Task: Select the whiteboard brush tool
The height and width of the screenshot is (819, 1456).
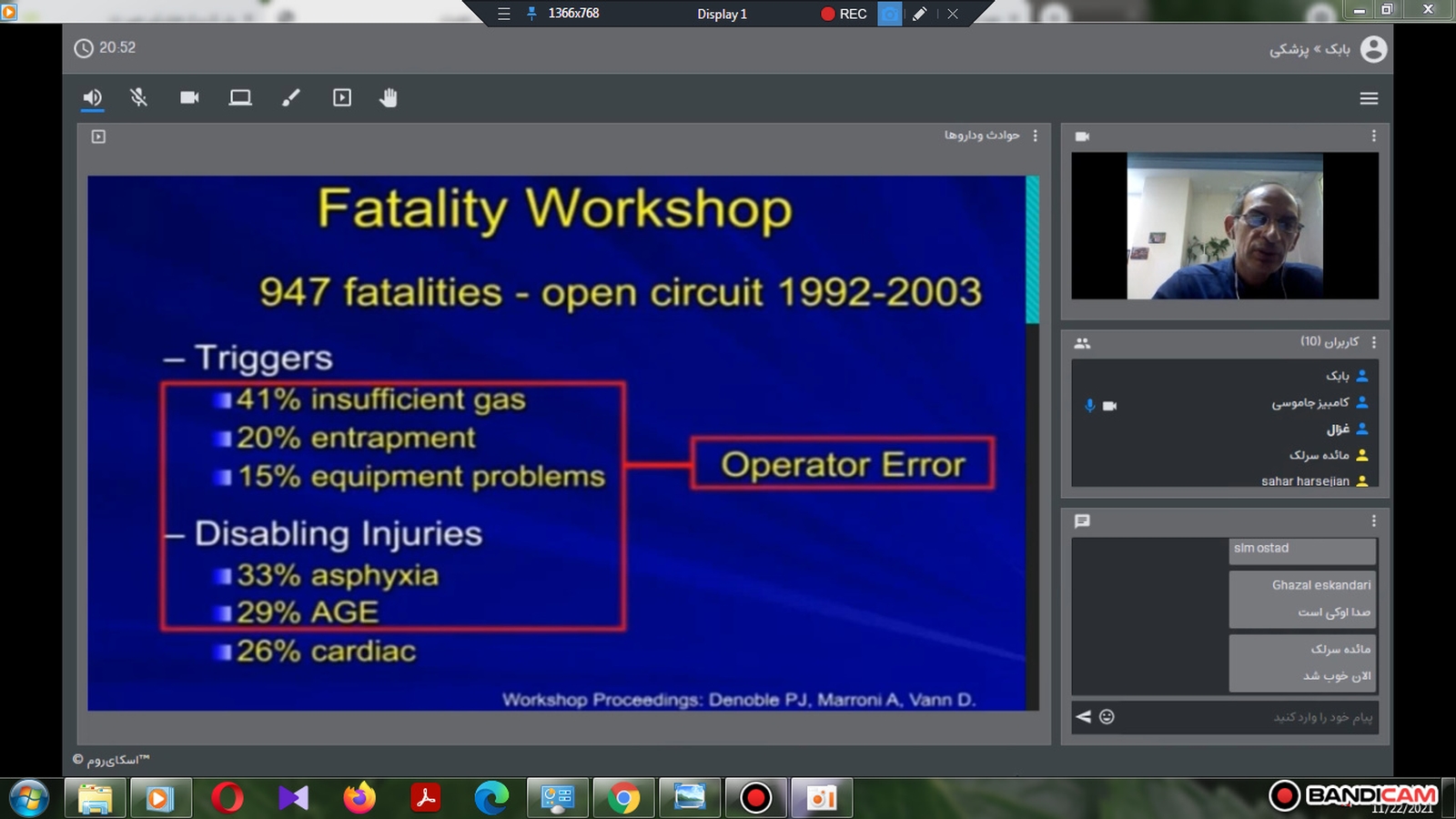Action: [x=291, y=98]
